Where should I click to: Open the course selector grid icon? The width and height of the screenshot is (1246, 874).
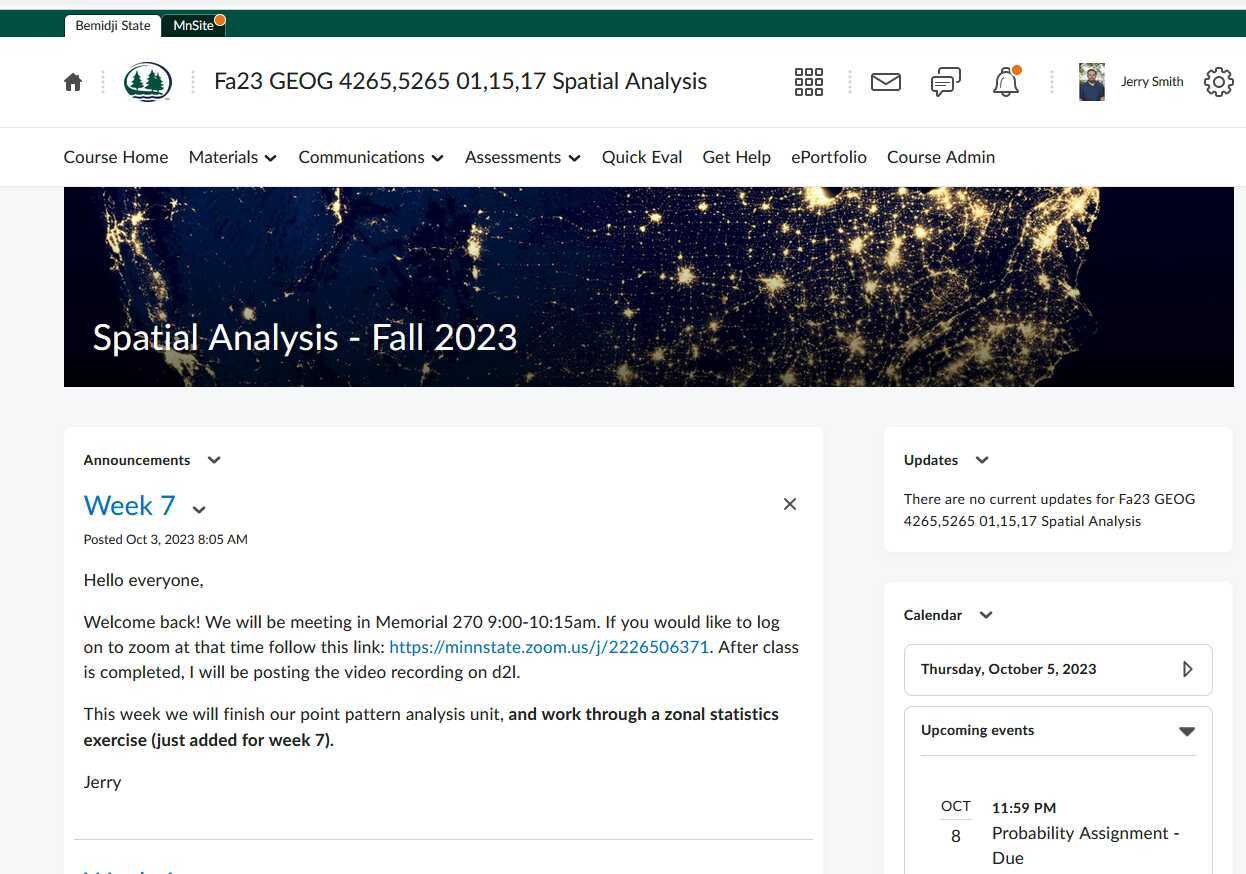[x=808, y=82]
